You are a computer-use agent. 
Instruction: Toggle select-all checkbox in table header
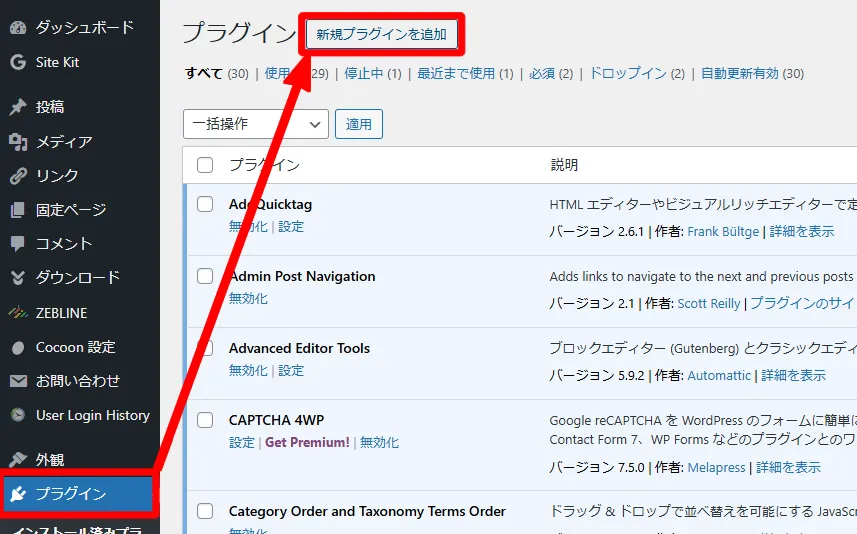pyautogui.click(x=205, y=165)
